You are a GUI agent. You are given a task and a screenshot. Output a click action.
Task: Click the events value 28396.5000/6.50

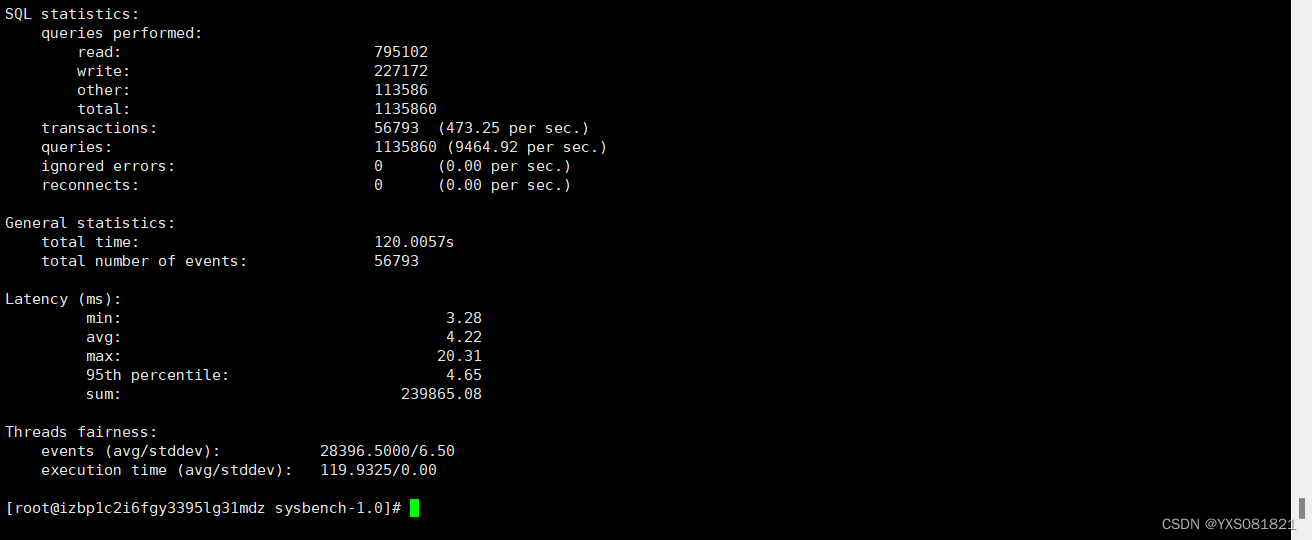pos(388,451)
